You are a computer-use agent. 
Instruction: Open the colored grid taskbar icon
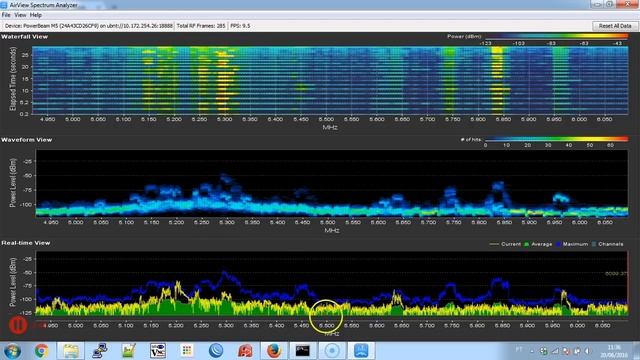(x=187, y=351)
